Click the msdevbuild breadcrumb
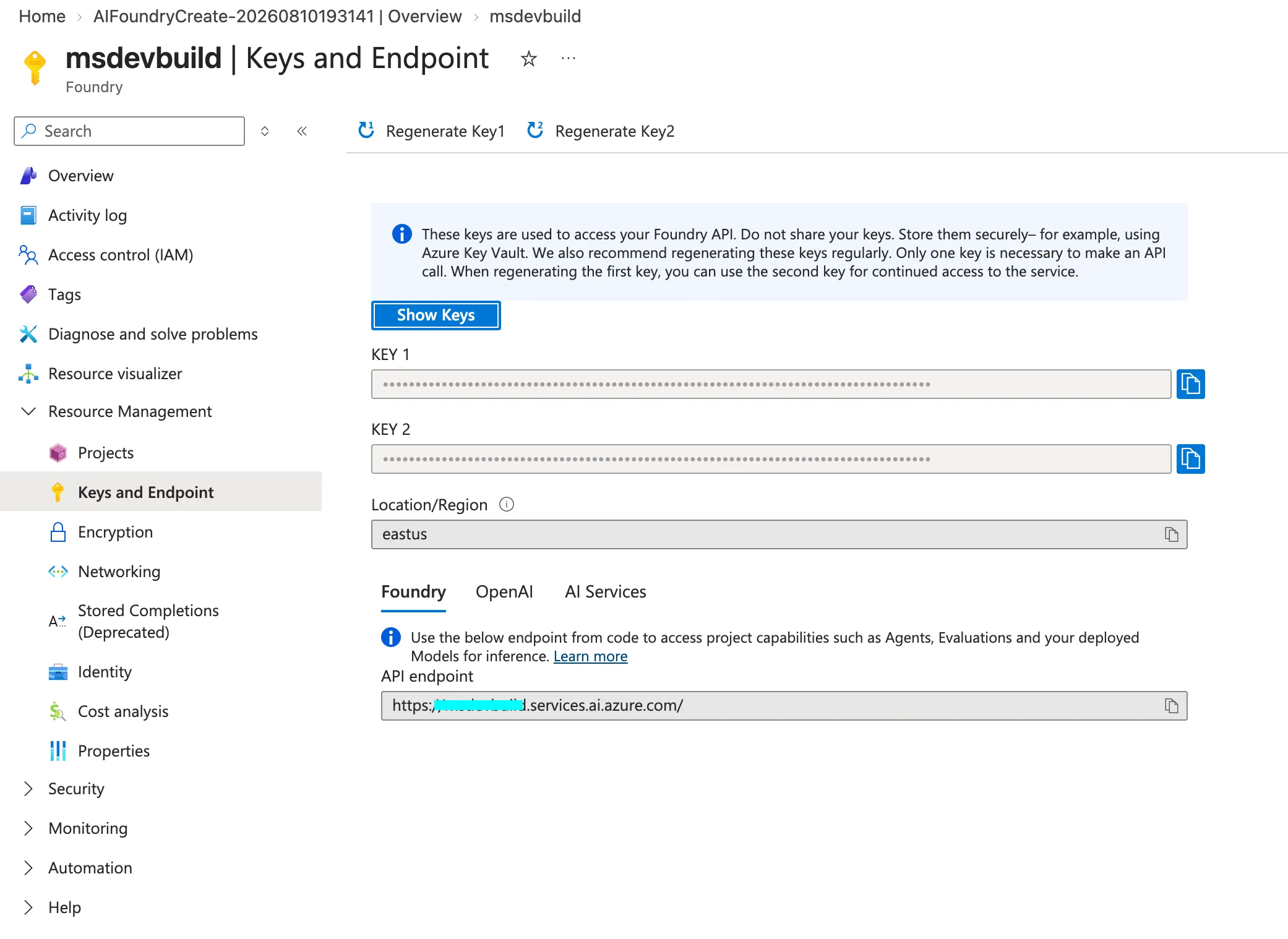This screenshot has height=939, width=1288. pyautogui.click(x=535, y=16)
